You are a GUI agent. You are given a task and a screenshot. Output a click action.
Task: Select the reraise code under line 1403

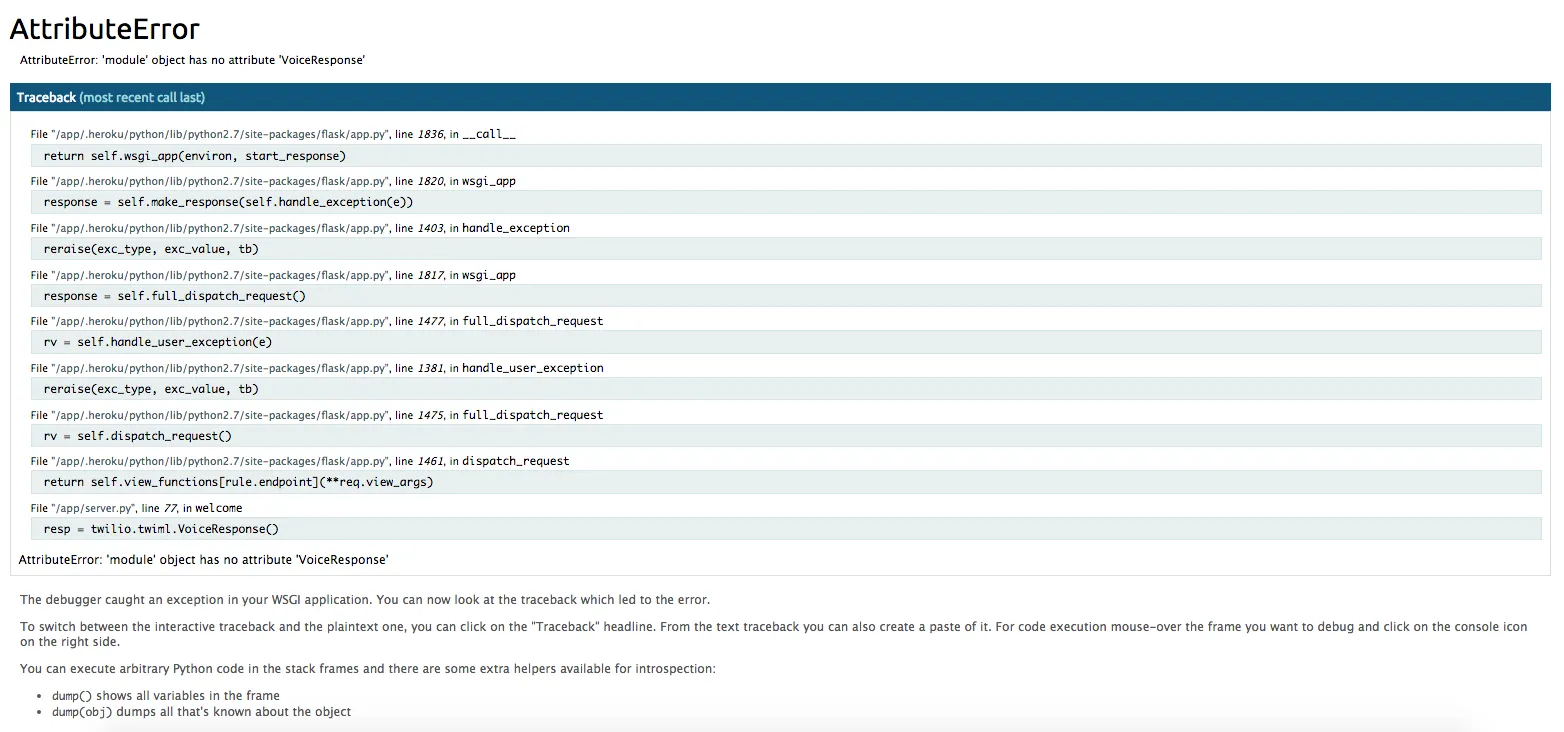coord(786,249)
